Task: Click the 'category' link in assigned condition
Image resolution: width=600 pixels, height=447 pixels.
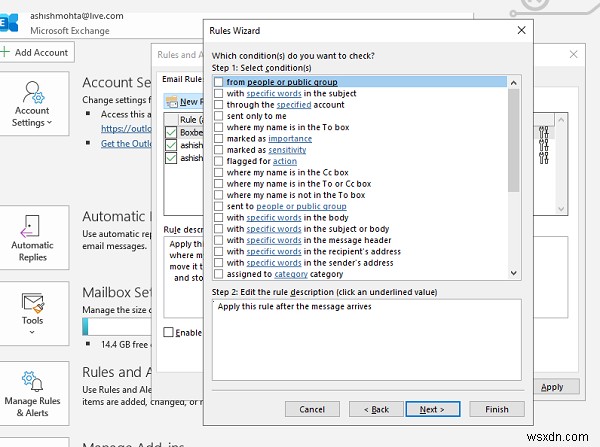Action: click(x=291, y=274)
